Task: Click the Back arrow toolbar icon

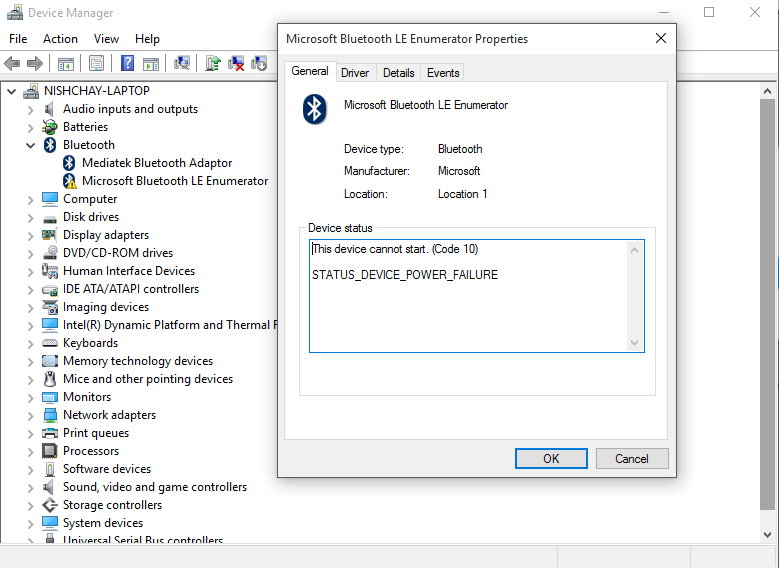Action: click(12, 64)
